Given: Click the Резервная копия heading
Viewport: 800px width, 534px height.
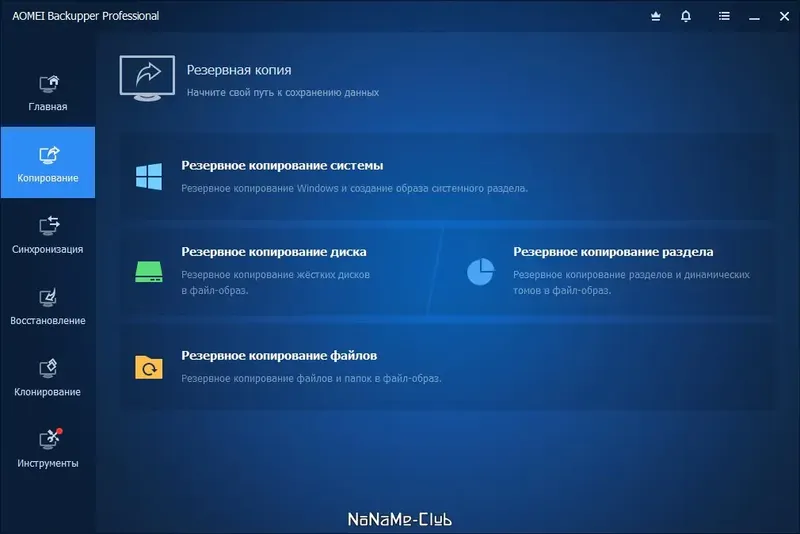Looking at the screenshot, I should (239, 70).
